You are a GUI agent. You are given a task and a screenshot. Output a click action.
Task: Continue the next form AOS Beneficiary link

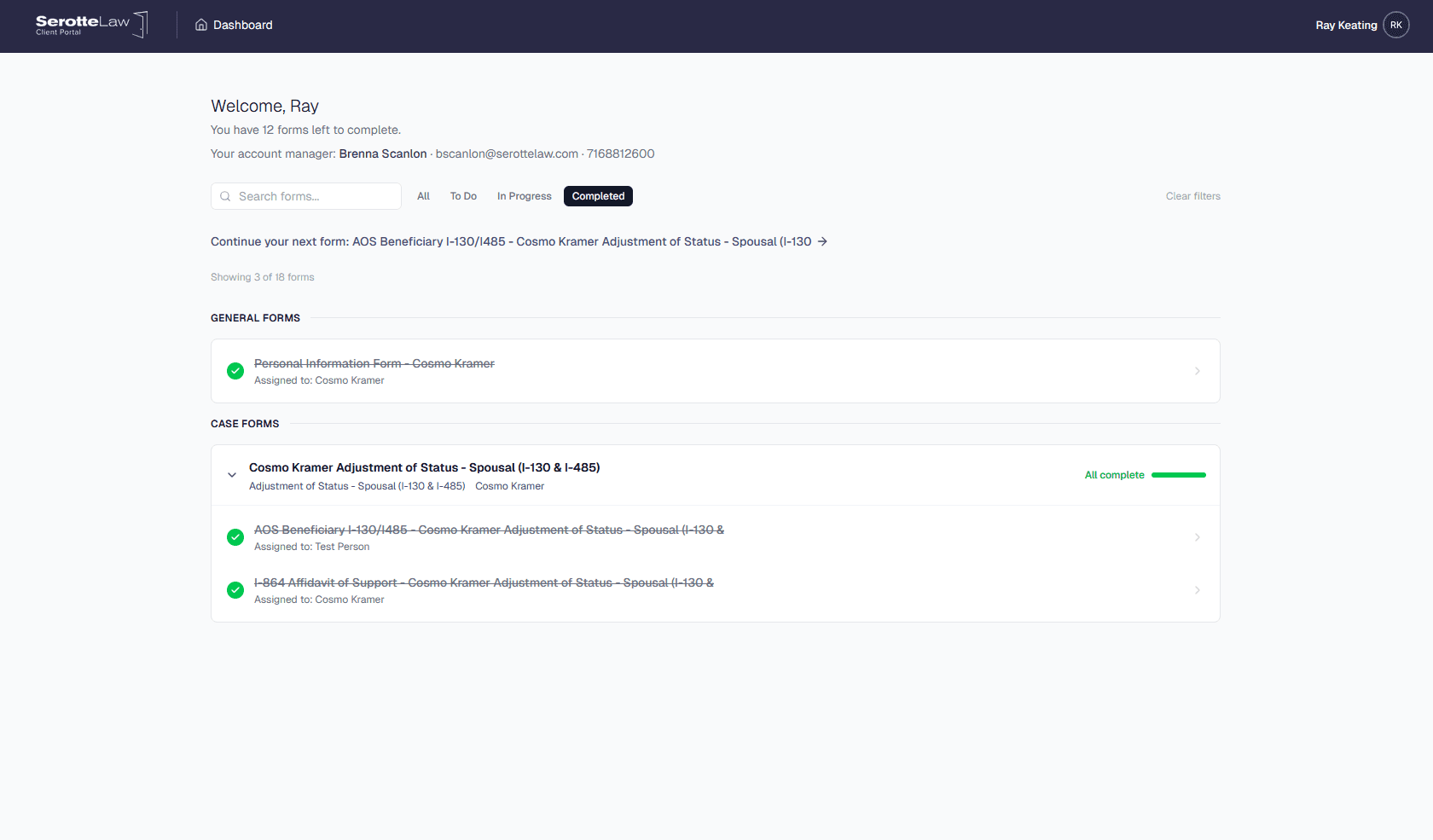[519, 241]
